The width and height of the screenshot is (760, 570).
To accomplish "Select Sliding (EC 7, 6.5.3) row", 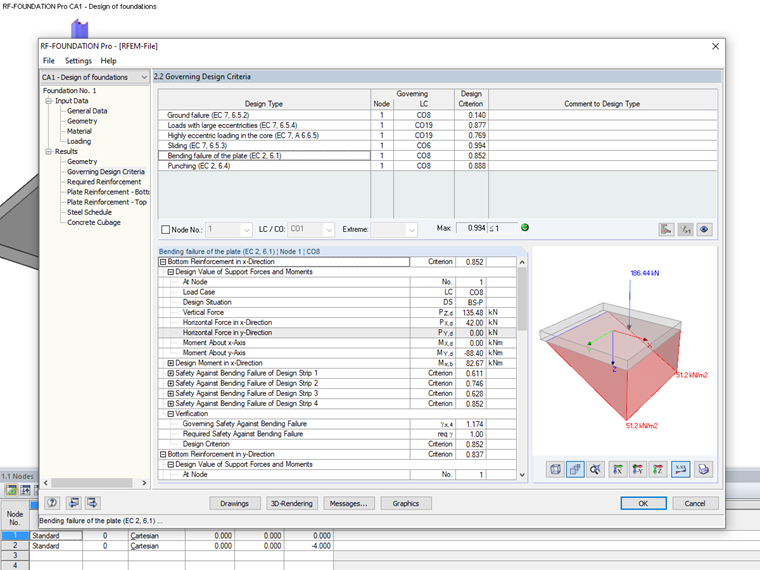I will (x=438, y=146).
